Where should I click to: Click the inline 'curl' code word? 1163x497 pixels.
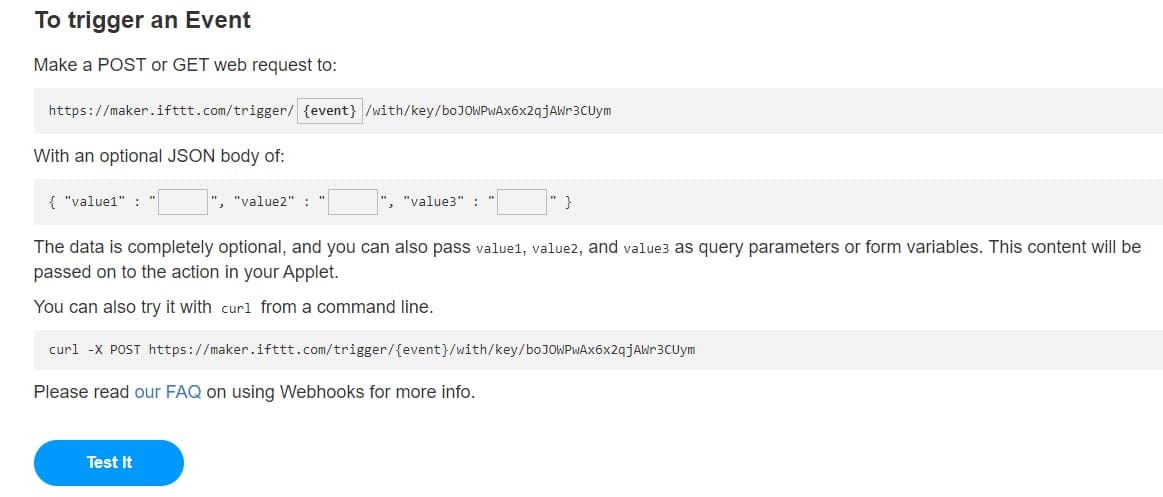(x=236, y=308)
